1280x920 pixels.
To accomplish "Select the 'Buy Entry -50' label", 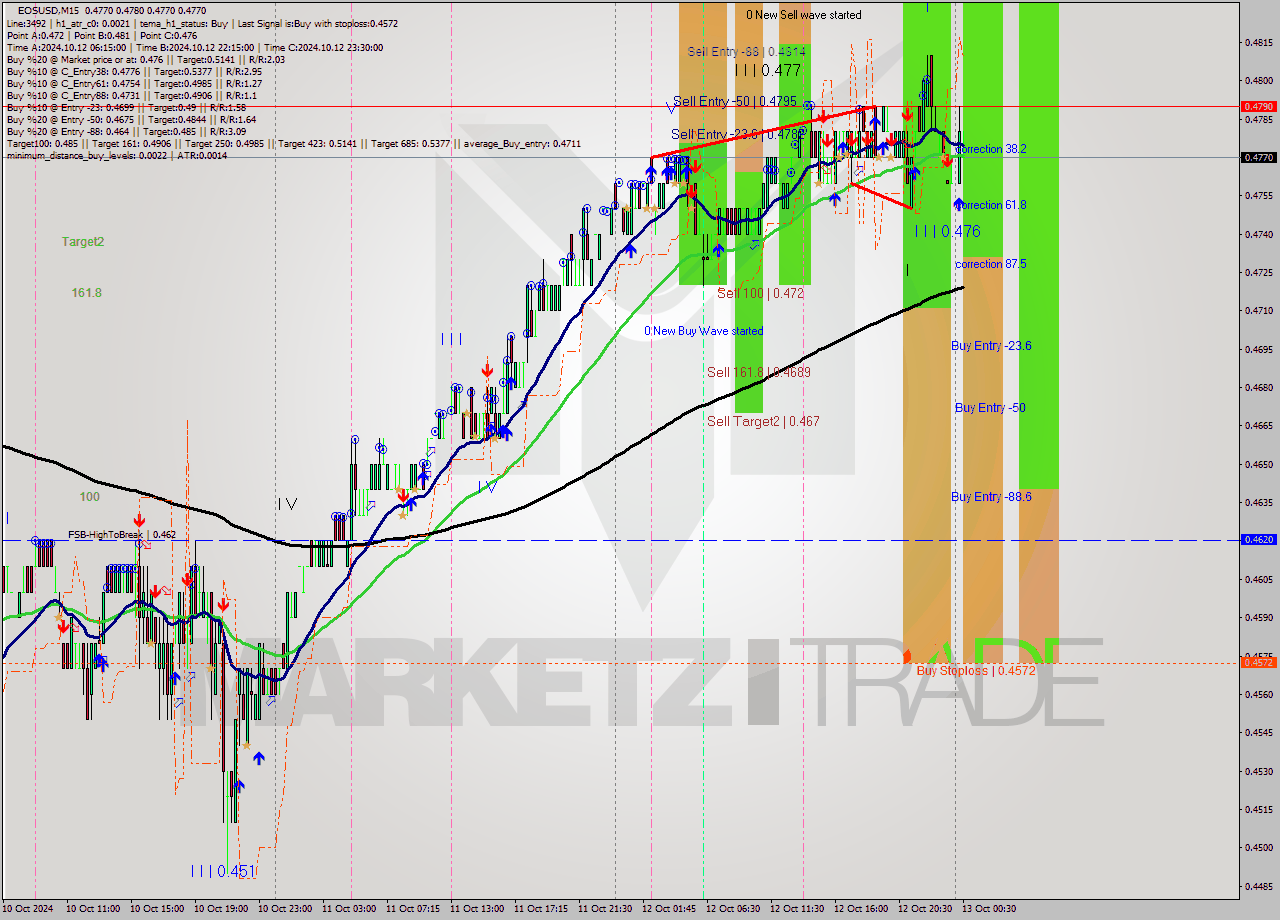I will tap(990, 408).
